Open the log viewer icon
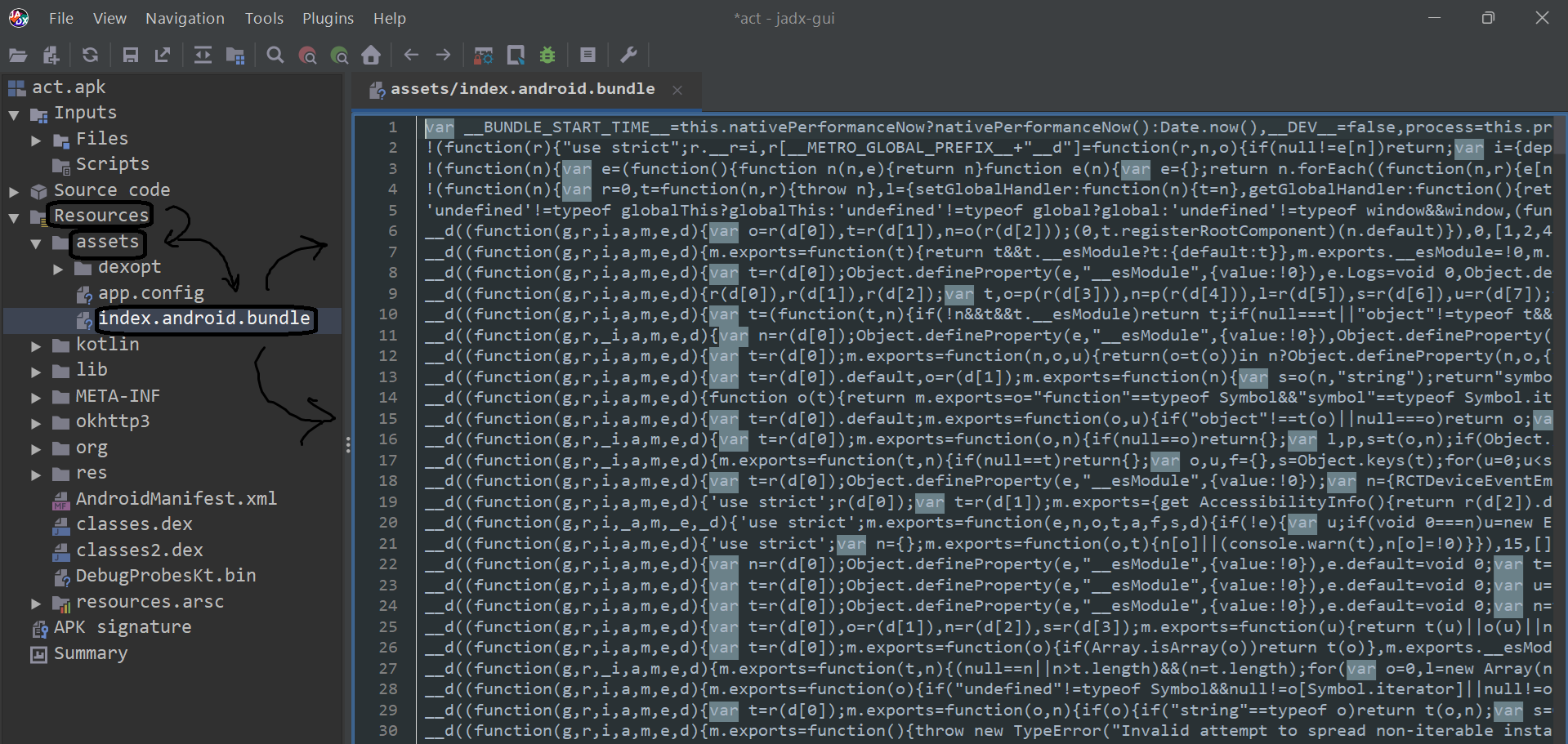 [587, 56]
